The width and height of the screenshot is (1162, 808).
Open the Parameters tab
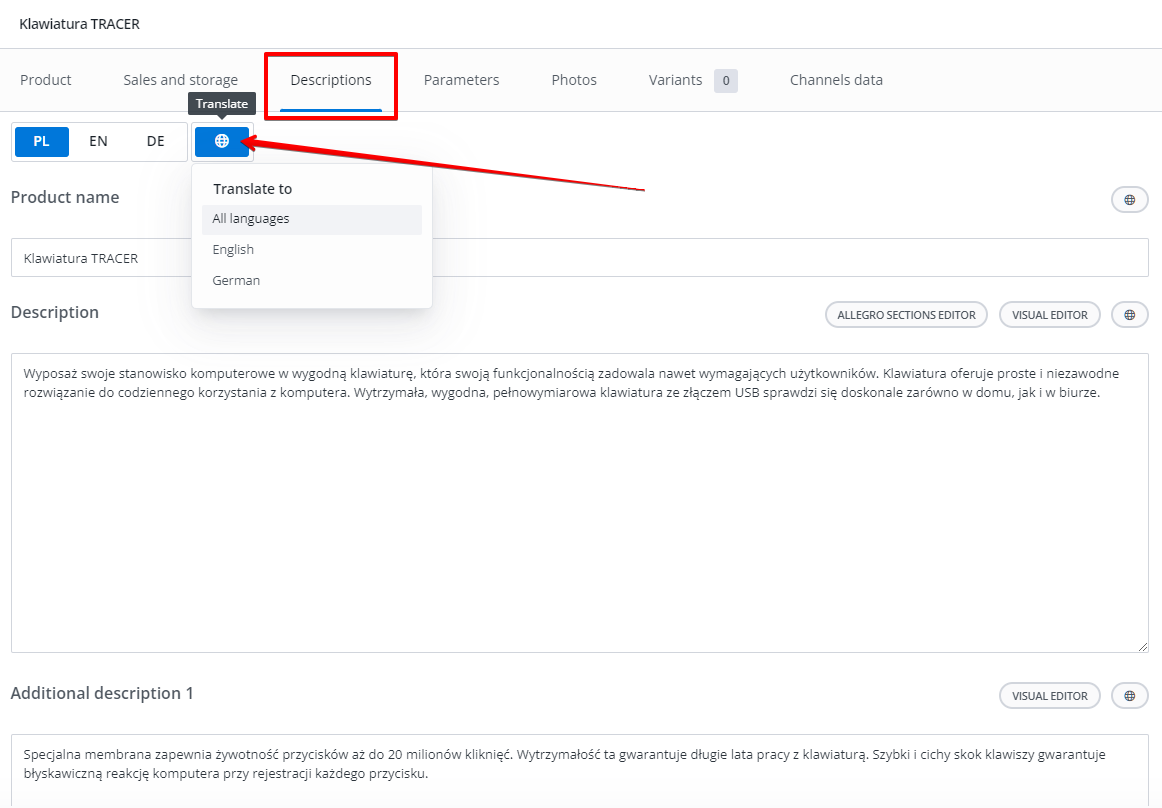click(462, 80)
